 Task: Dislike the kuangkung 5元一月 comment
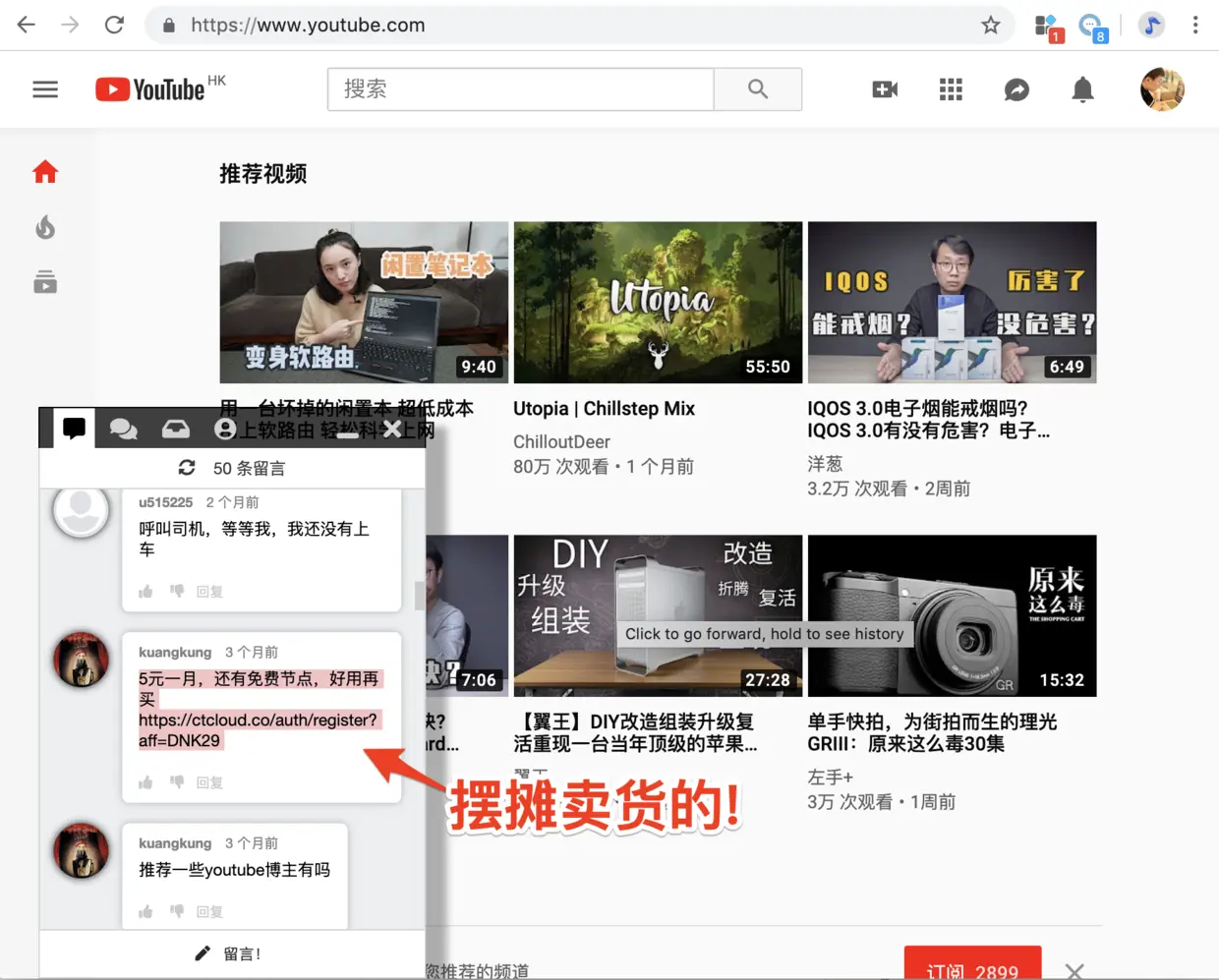pyautogui.click(x=177, y=781)
